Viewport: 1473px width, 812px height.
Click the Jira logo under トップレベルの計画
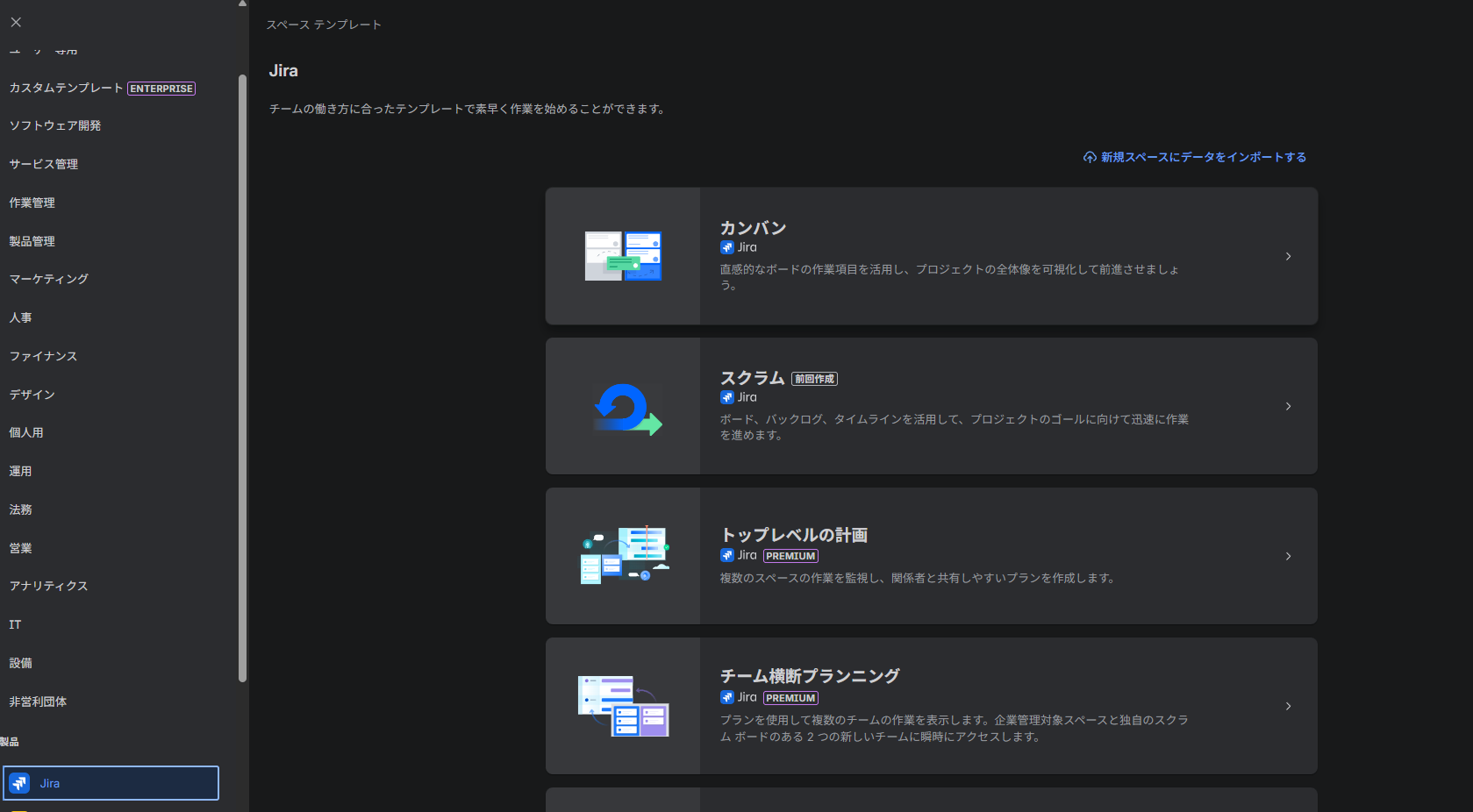pyautogui.click(x=726, y=555)
